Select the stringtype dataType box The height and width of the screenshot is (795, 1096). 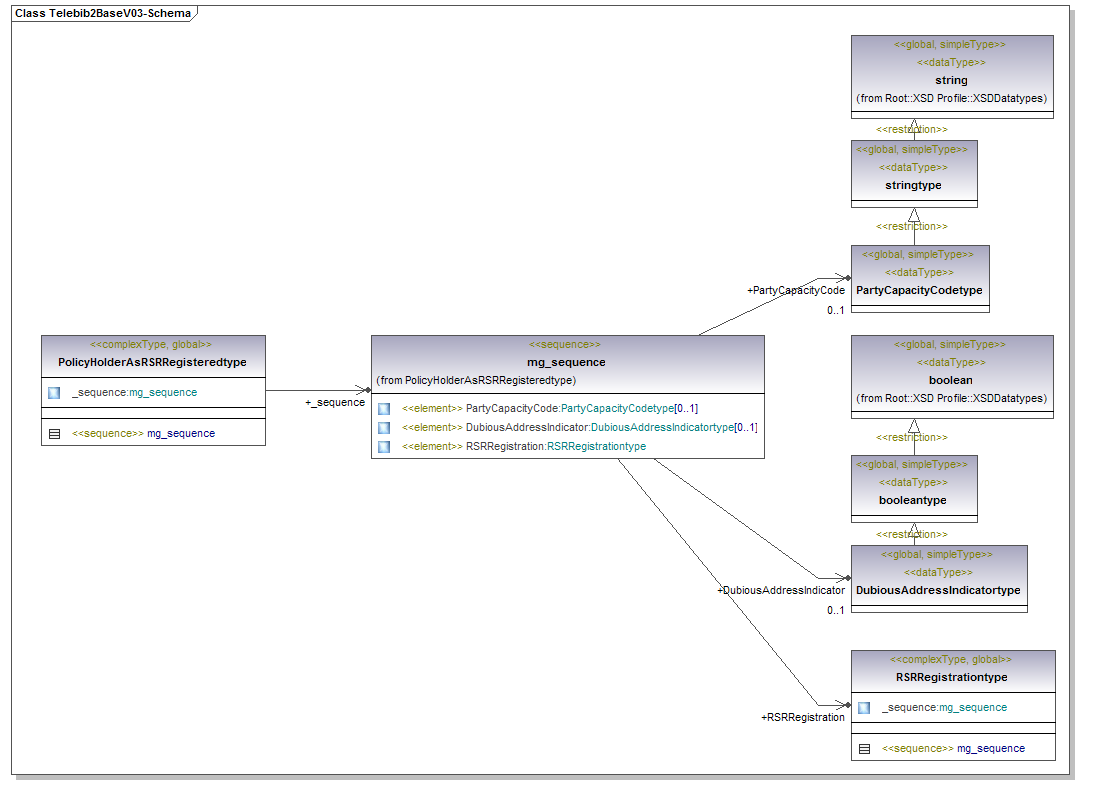(913, 185)
